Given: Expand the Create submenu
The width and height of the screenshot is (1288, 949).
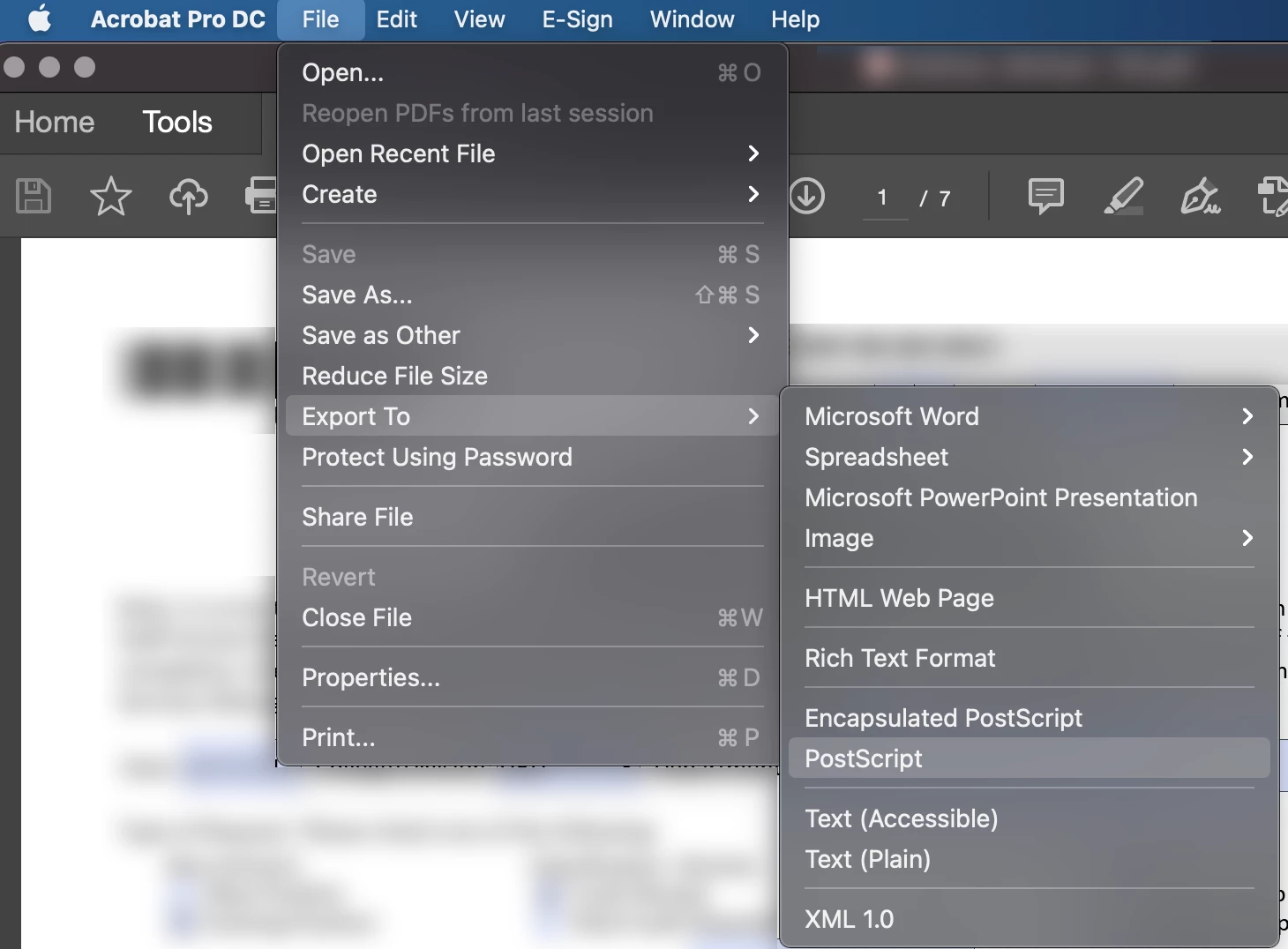Looking at the screenshot, I should coord(532,194).
